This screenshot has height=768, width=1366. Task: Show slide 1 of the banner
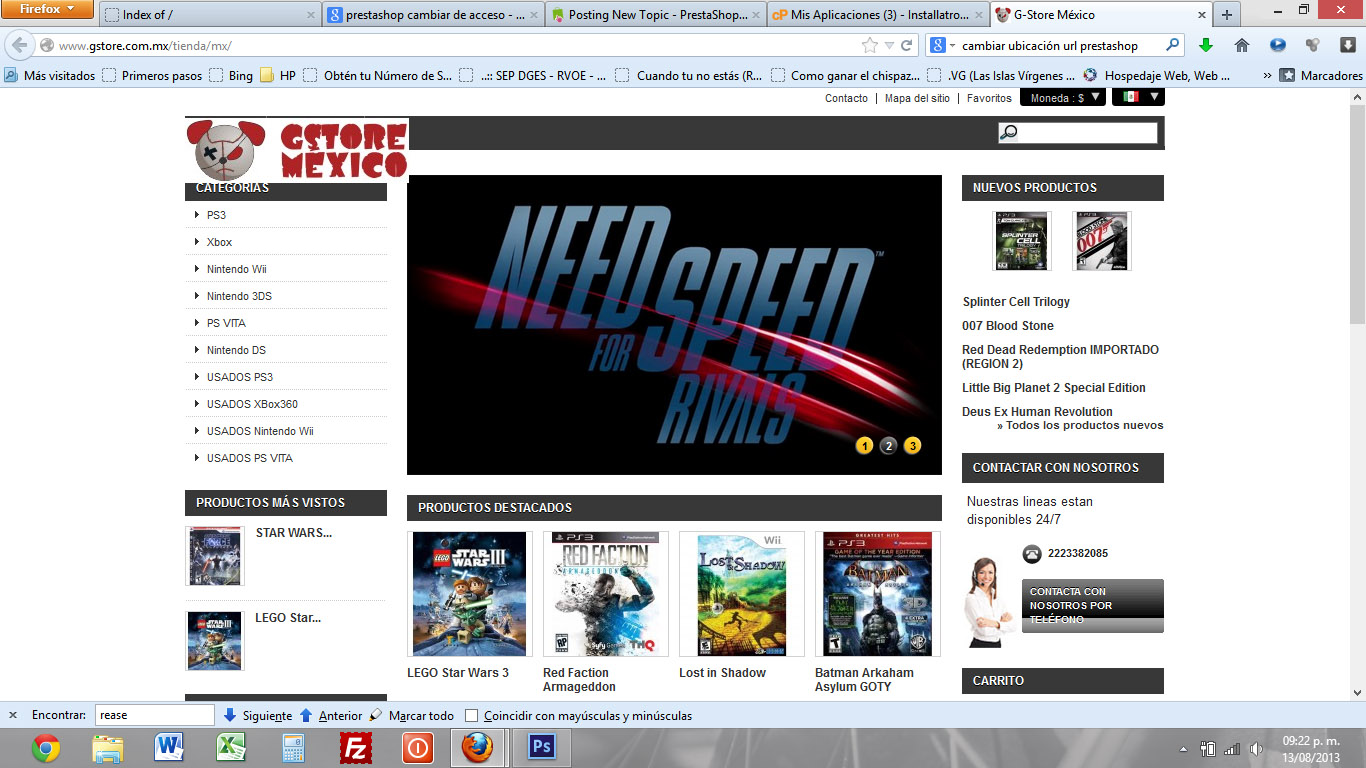pyautogui.click(x=865, y=446)
